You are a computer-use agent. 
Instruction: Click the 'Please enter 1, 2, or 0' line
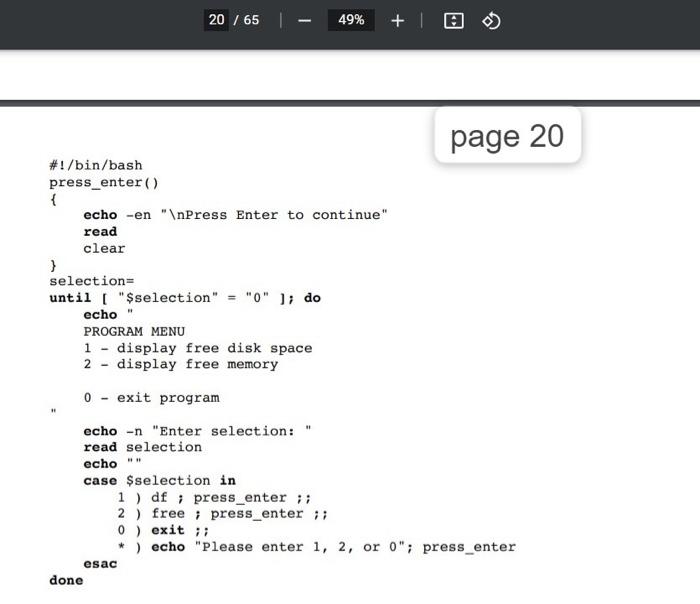[317, 547]
